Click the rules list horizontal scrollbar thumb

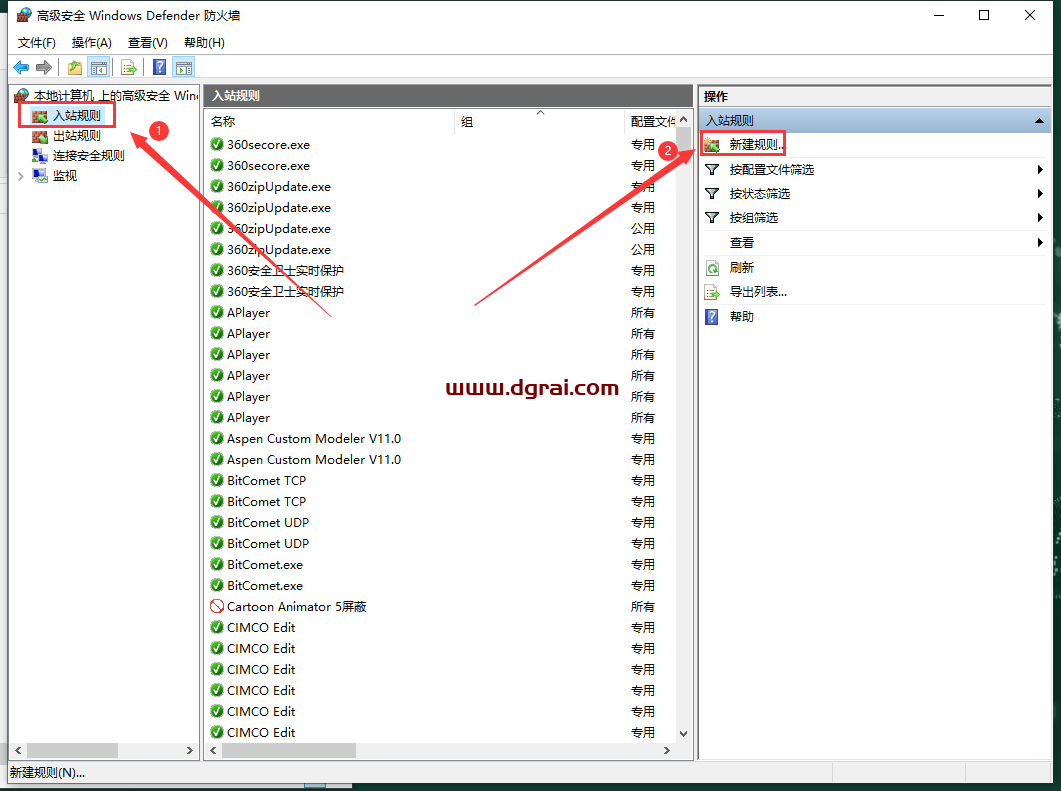coord(289,750)
